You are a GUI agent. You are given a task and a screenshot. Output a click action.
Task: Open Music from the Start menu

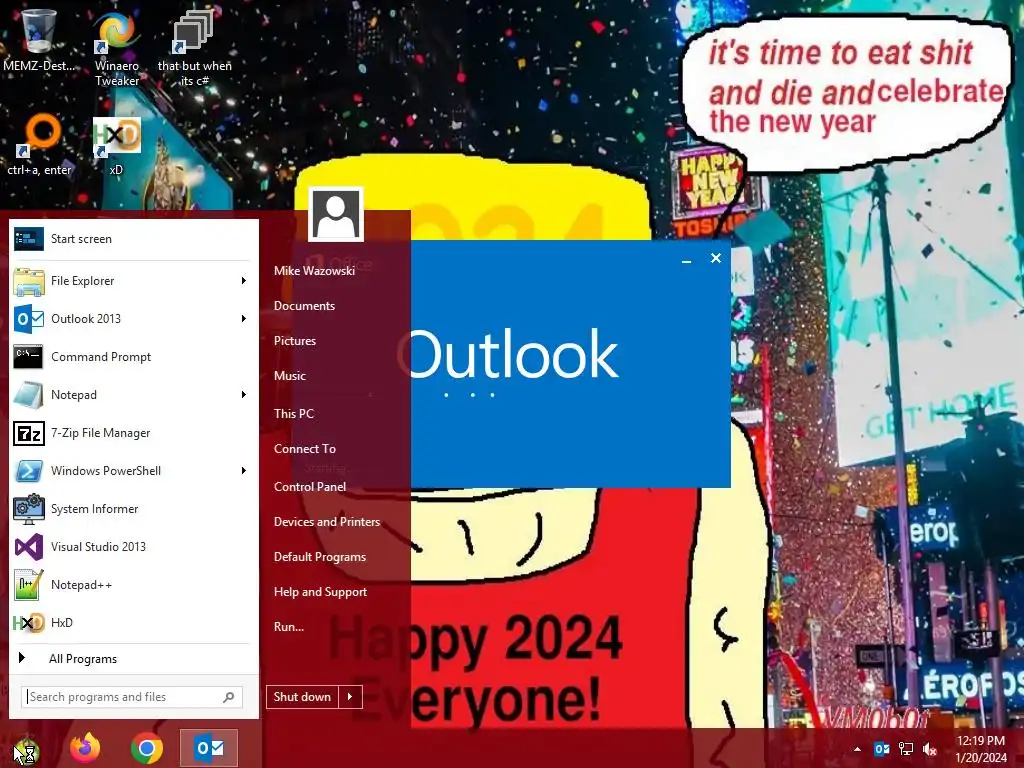click(x=290, y=376)
